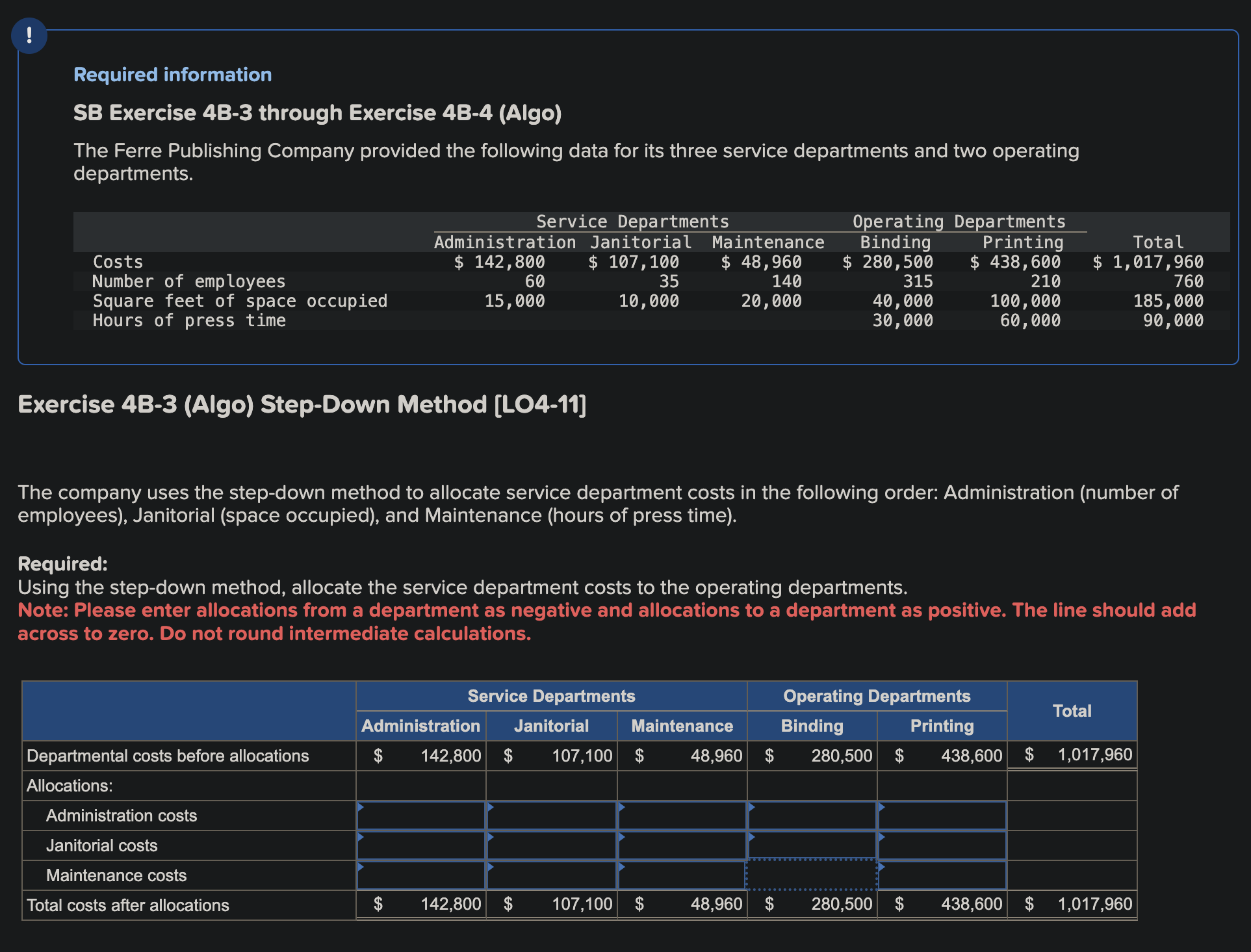Click Total costs after allocations row label
The height and width of the screenshot is (952, 1251).
[128, 905]
